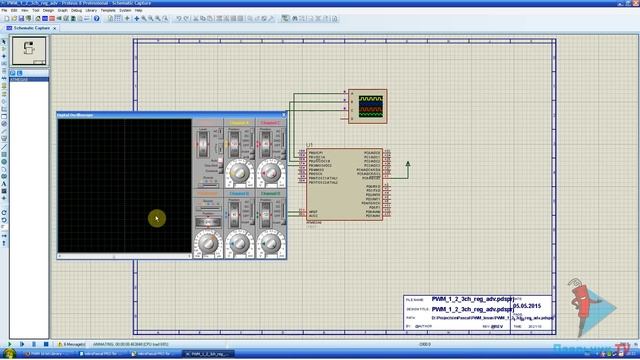Viewport: 640px width, 360px height.
Task: Click the power terminal arrow symbol
Action: point(407,164)
